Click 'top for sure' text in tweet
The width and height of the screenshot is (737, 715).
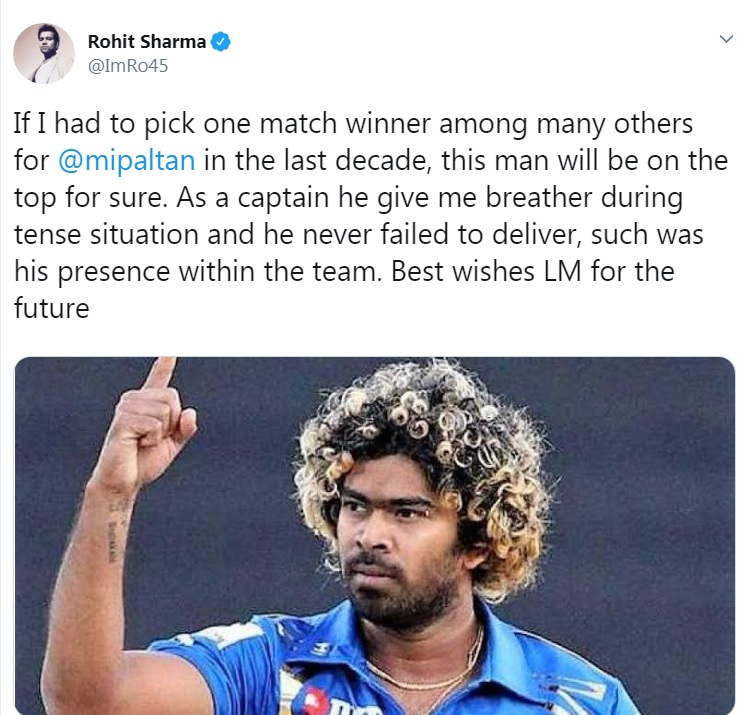90,198
